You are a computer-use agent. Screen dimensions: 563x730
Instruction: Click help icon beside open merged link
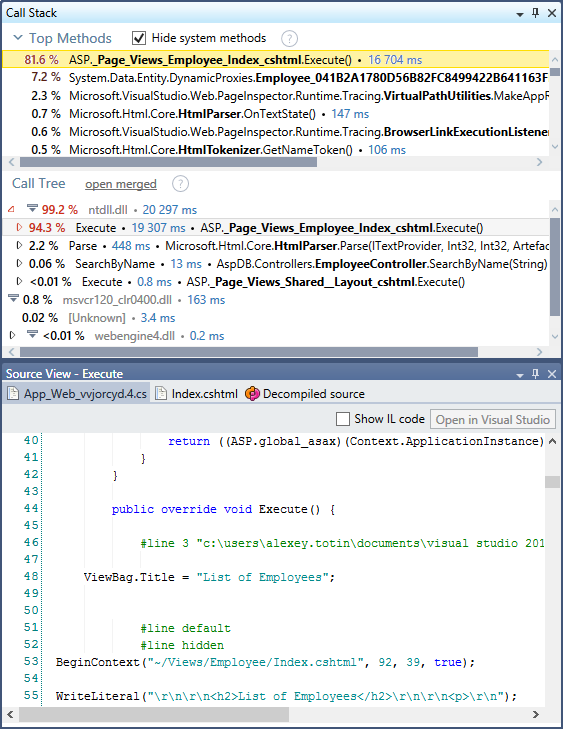click(x=180, y=184)
